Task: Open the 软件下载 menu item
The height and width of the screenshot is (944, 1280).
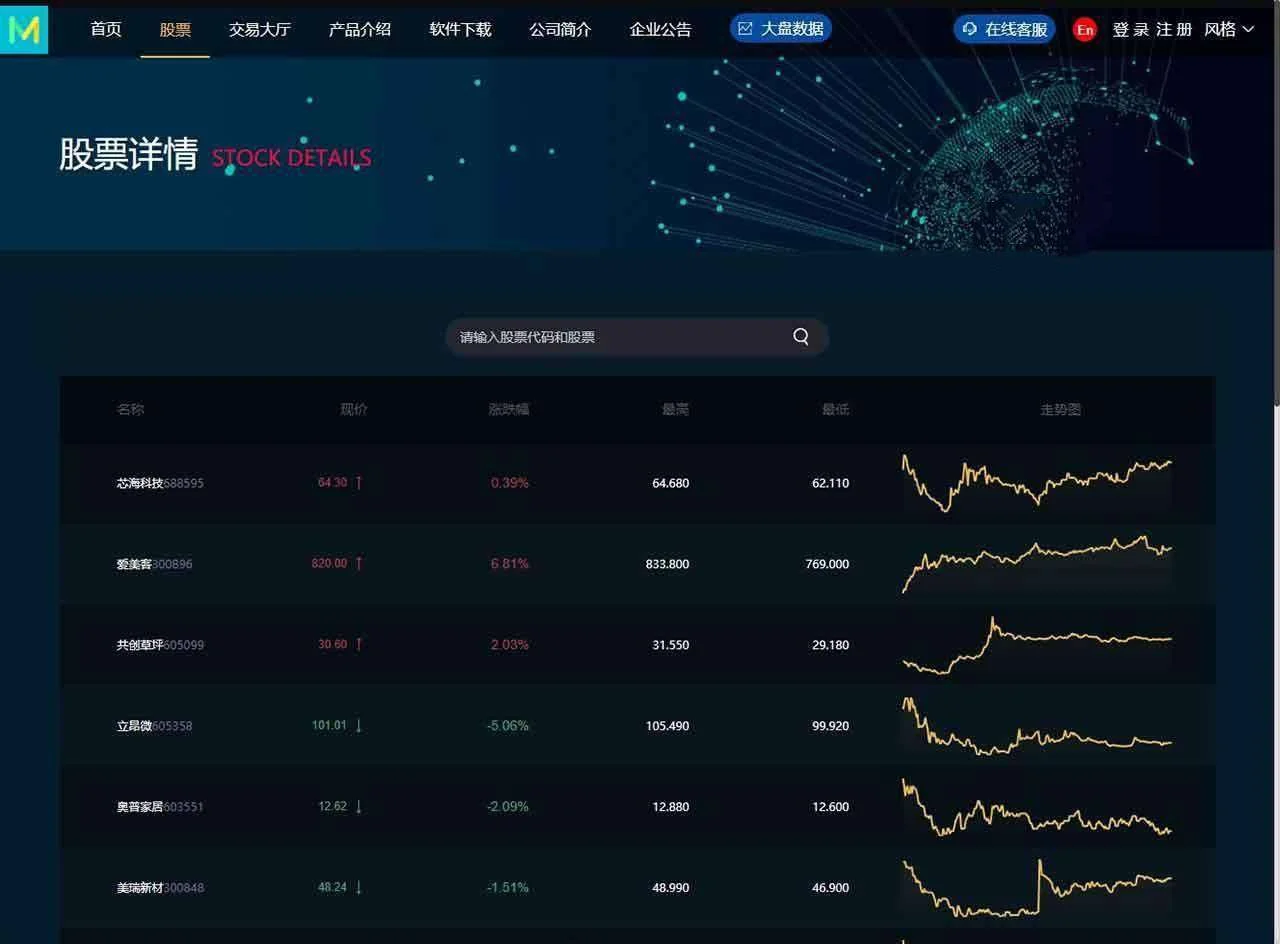Action: pyautogui.click(x=460, y=29)
